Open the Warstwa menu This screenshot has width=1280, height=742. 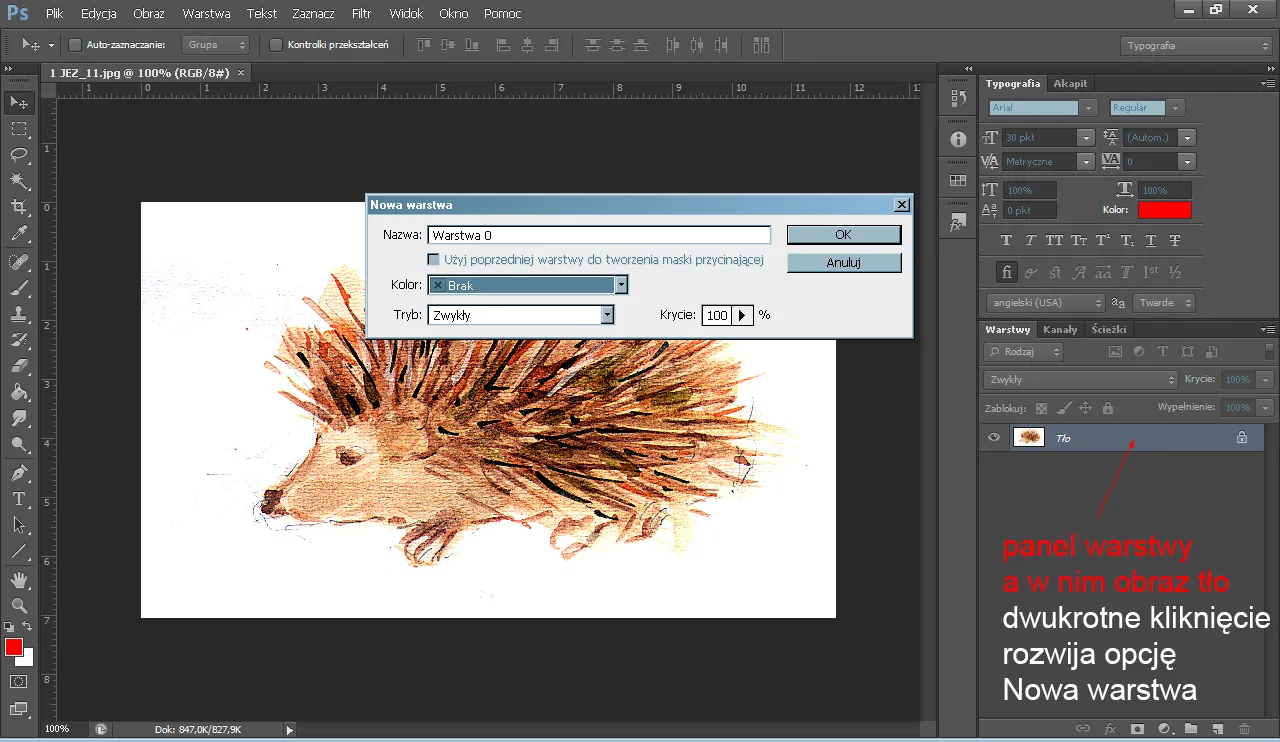click(206, 13)
